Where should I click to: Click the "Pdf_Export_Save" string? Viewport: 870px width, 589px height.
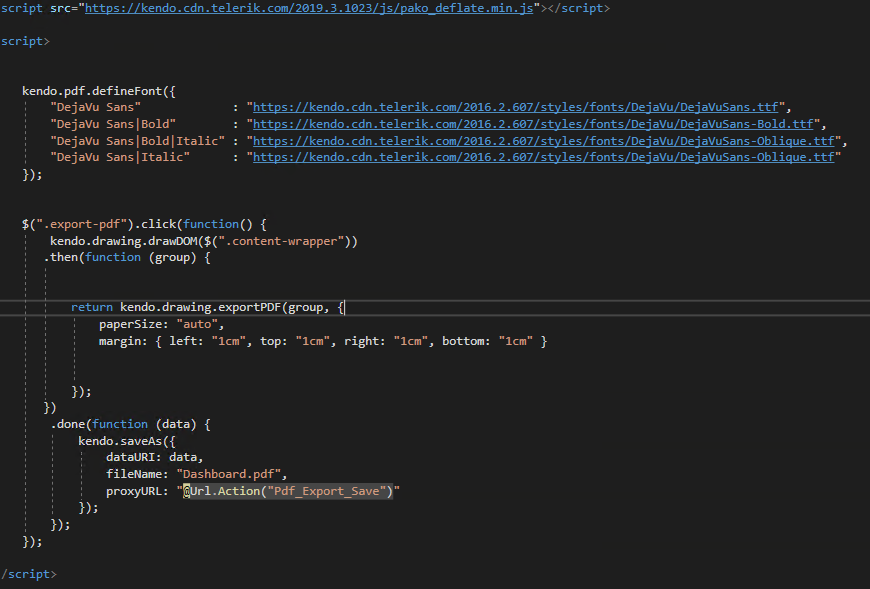pos(327,491)
